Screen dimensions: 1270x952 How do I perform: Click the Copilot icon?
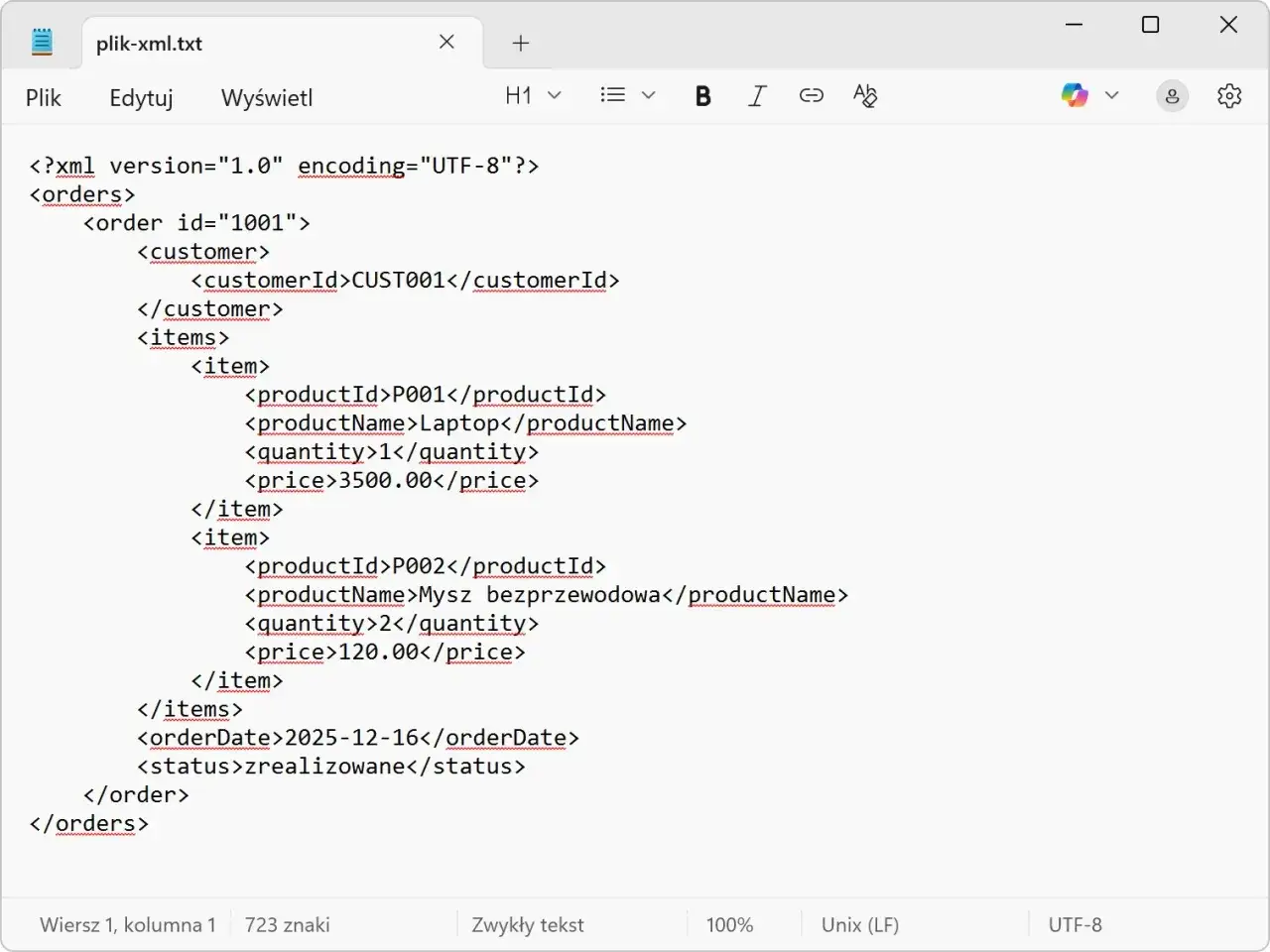[x=1075, y=95]
